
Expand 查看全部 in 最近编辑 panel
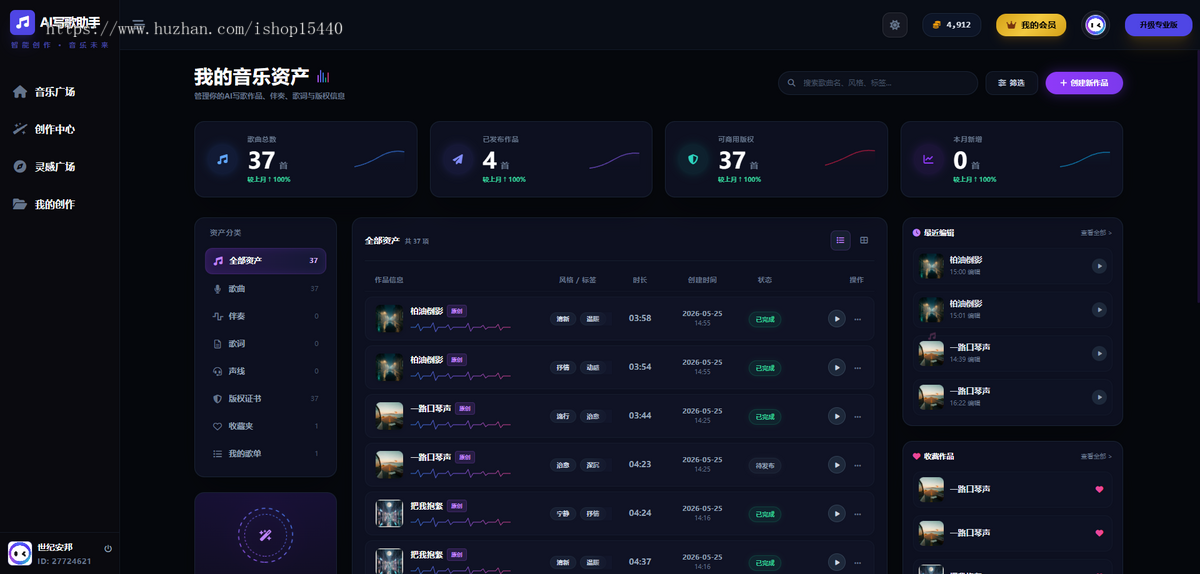tap(1096, 233)
